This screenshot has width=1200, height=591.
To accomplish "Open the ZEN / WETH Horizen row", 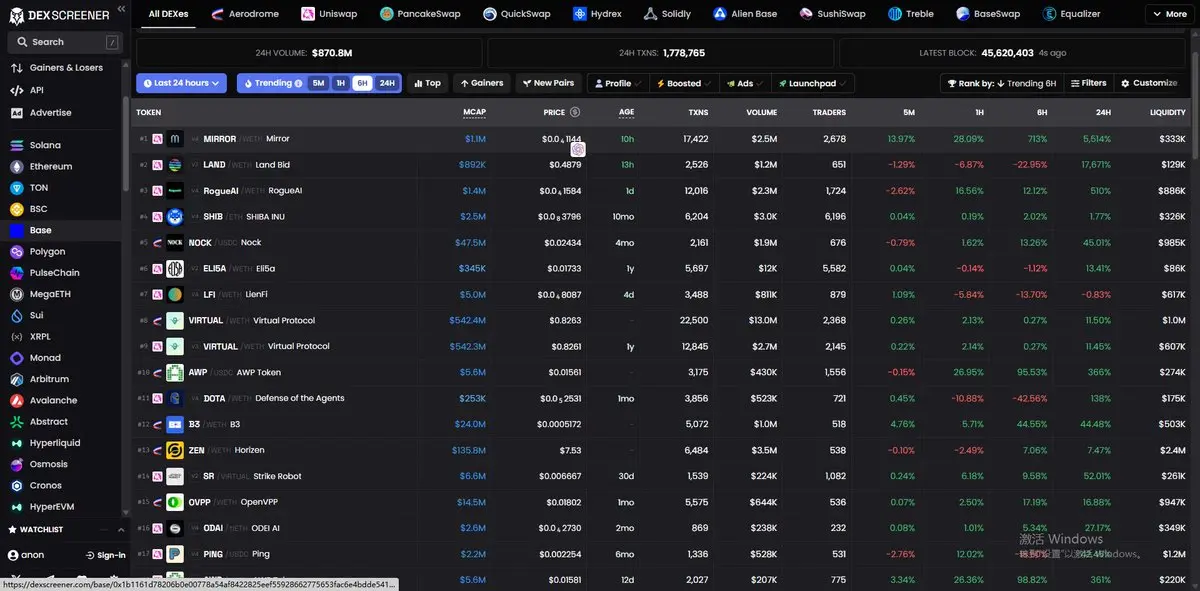I will coord(665,451).
